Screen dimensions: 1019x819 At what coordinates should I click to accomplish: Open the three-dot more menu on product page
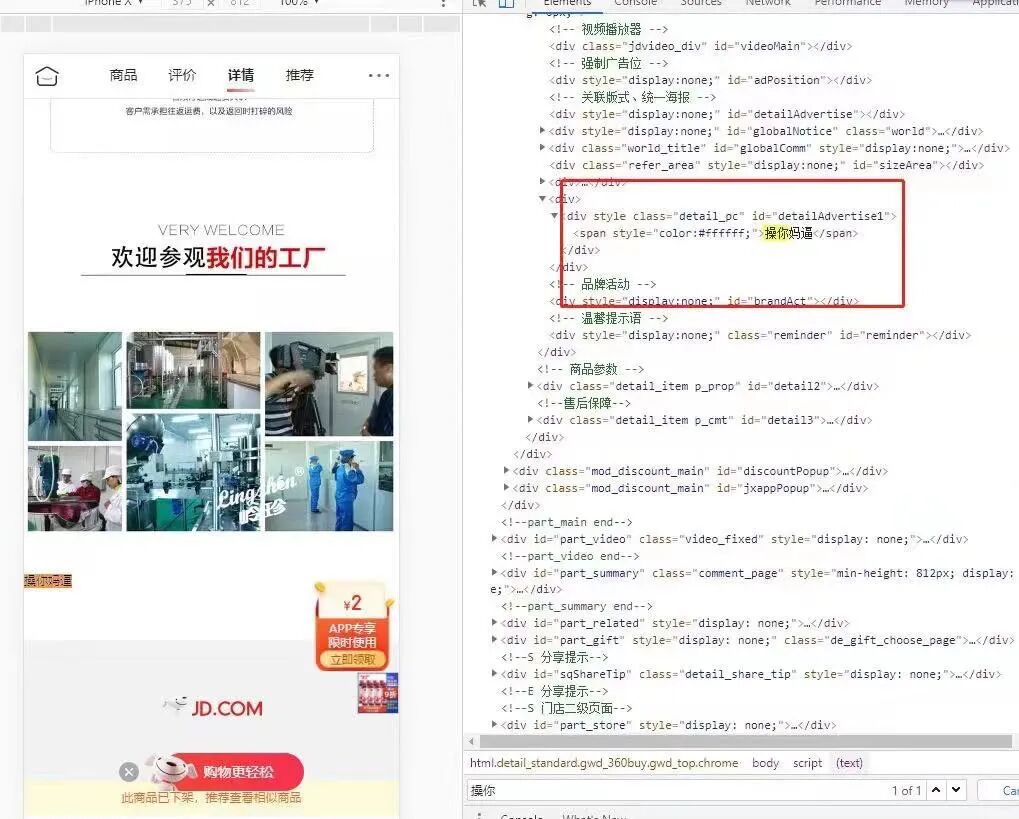click(x=379, y=75)
